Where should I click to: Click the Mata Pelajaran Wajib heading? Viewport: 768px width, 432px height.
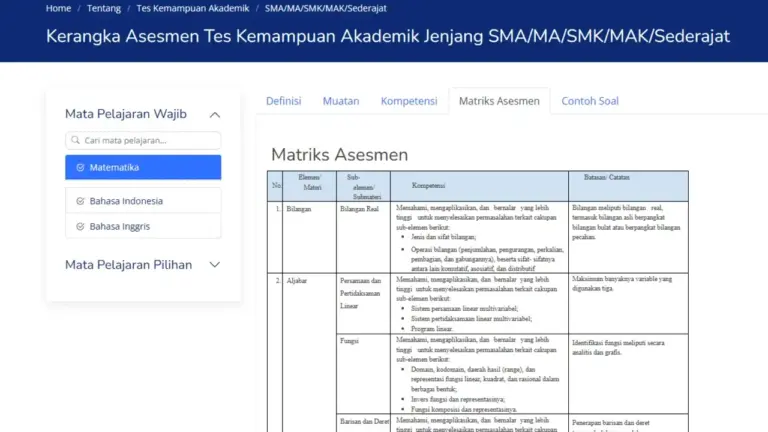[x=126, y=114]
